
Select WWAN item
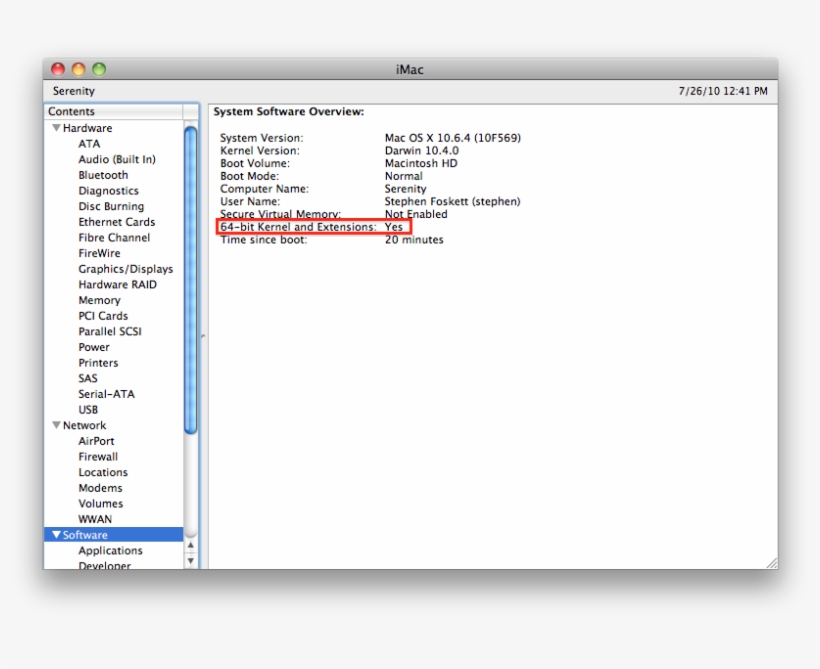[x=95, y=519]
